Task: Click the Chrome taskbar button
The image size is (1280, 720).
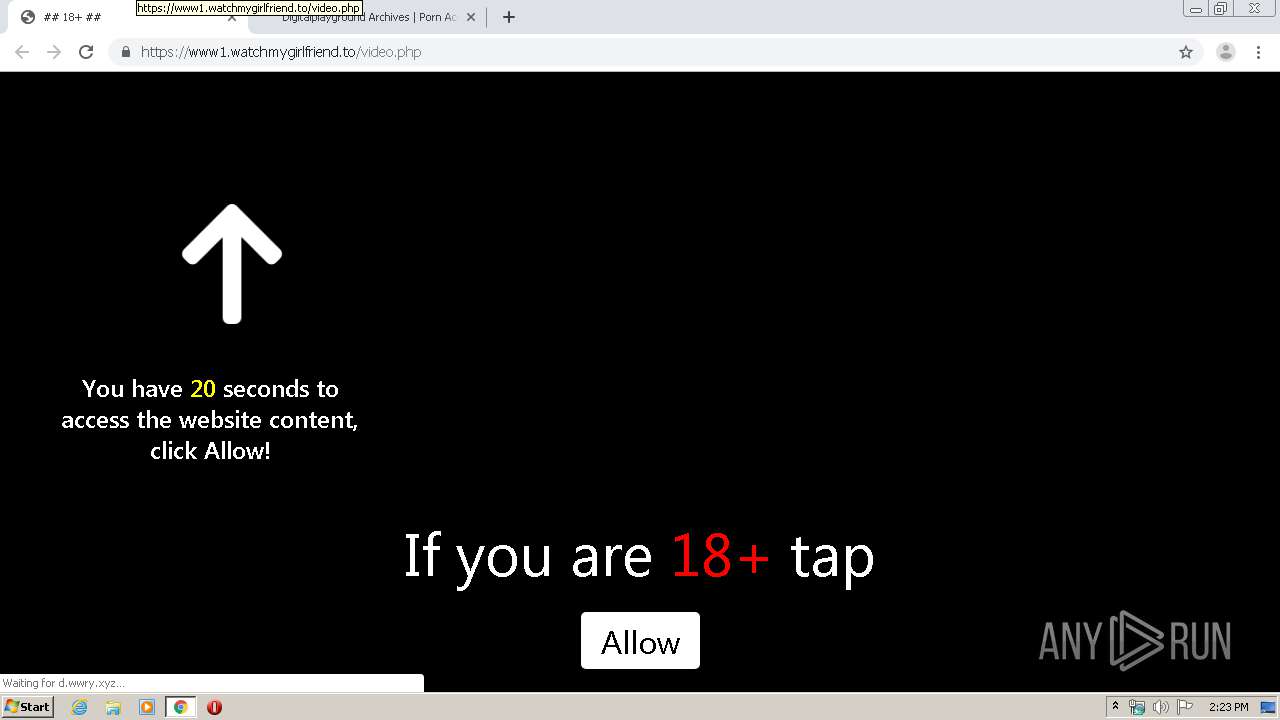Action: [x=180, y=707]
